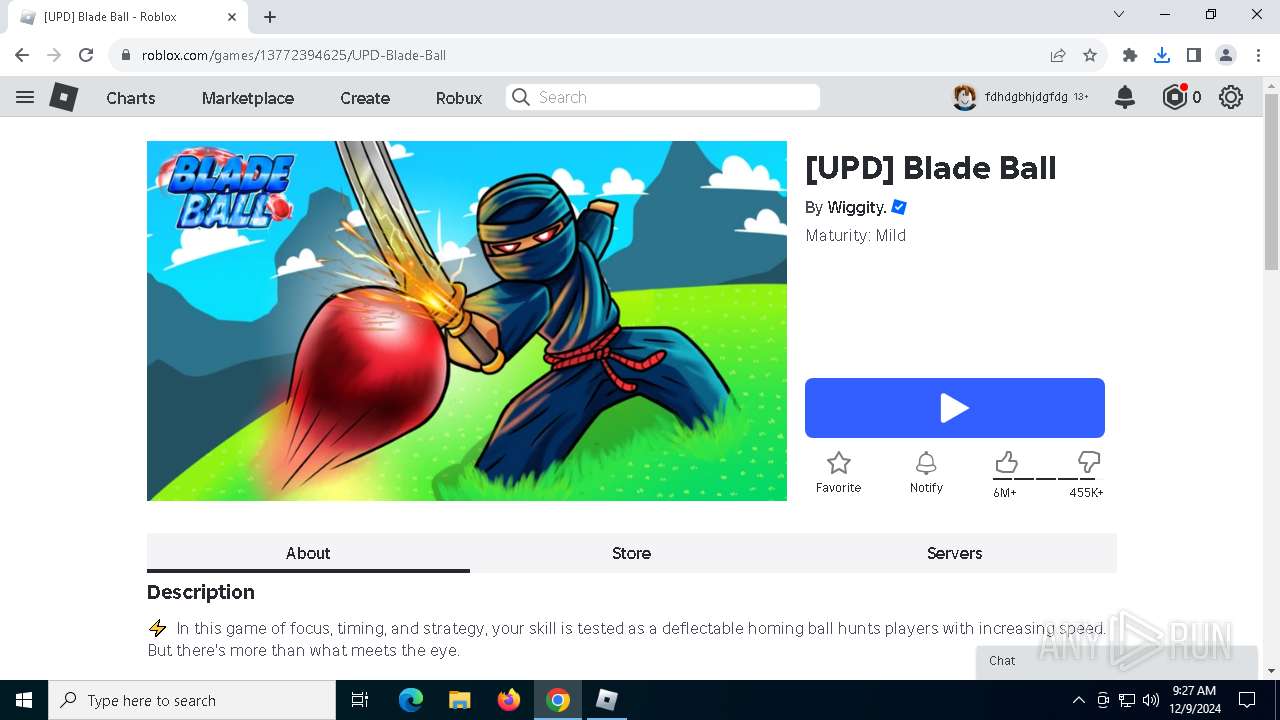
Task: Click Windows taskbar search box
Action: pos(192,700)
